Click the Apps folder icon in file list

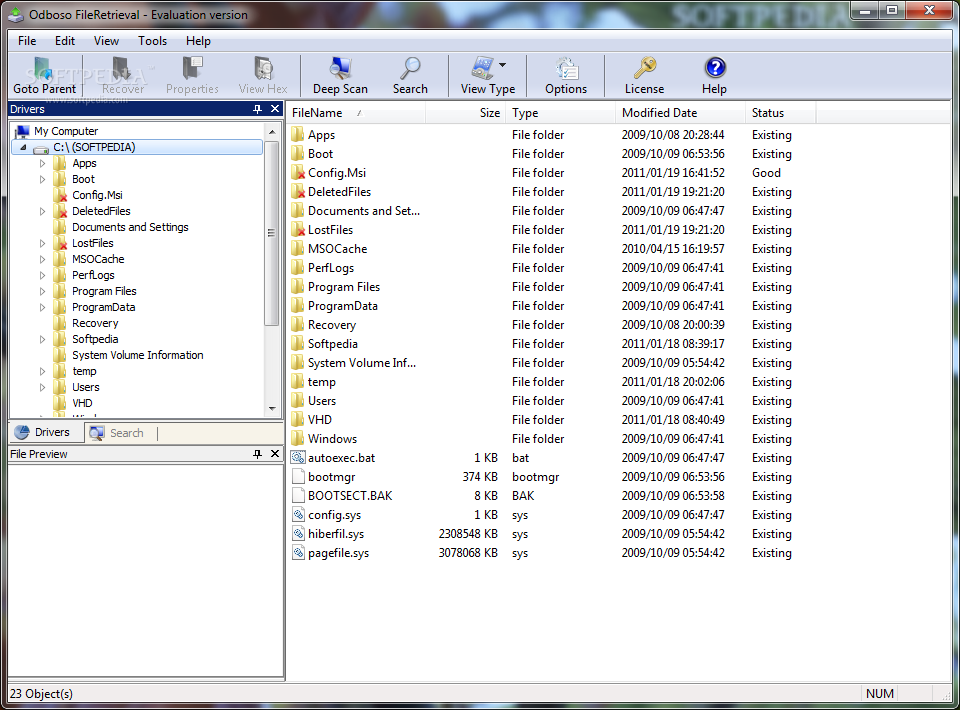point(298,135)
